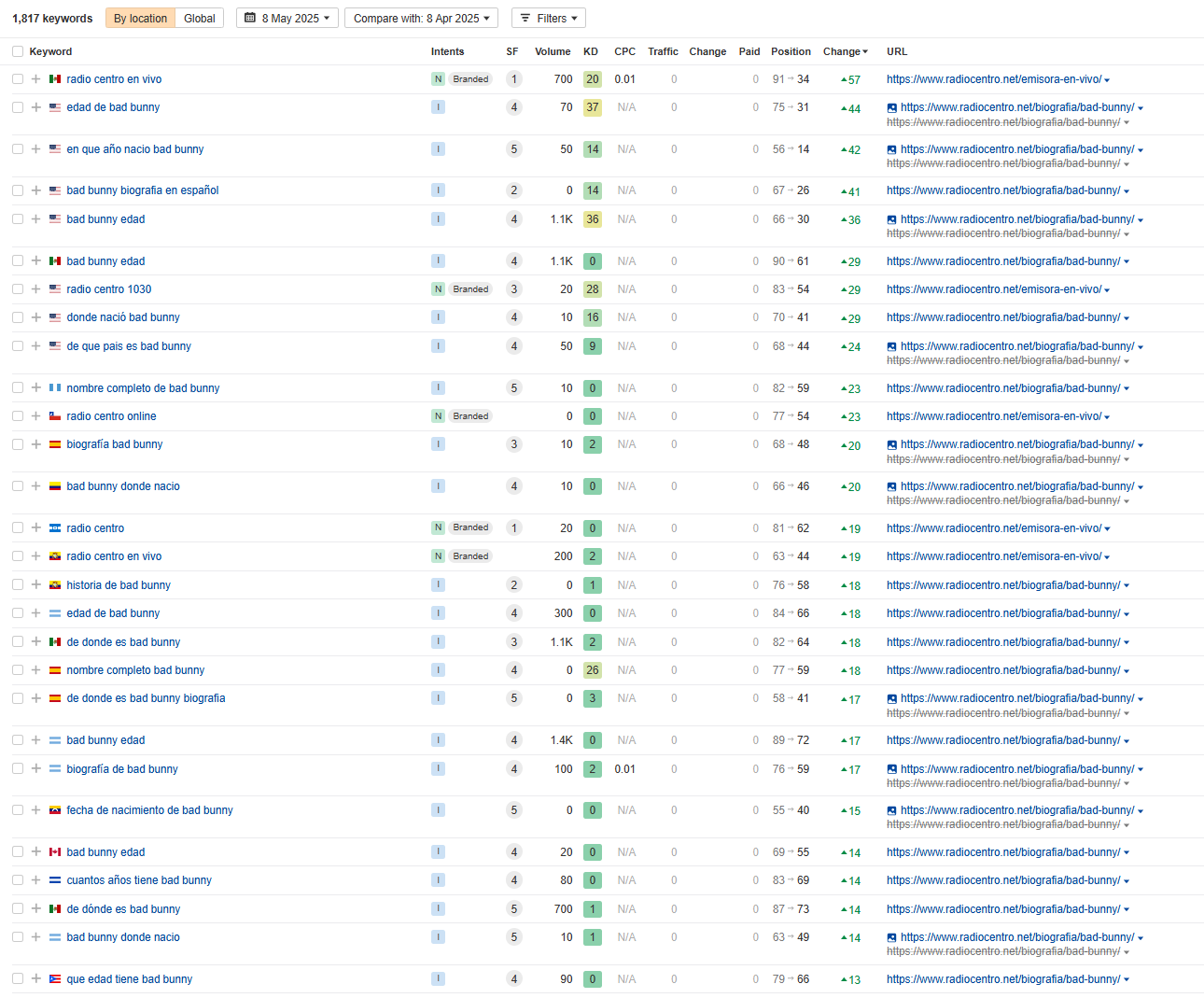The height and width of the screenshot is (998, 1204).
Task: Click the navigational intent badge for 'radio centro online'
Action: (438, 416)
